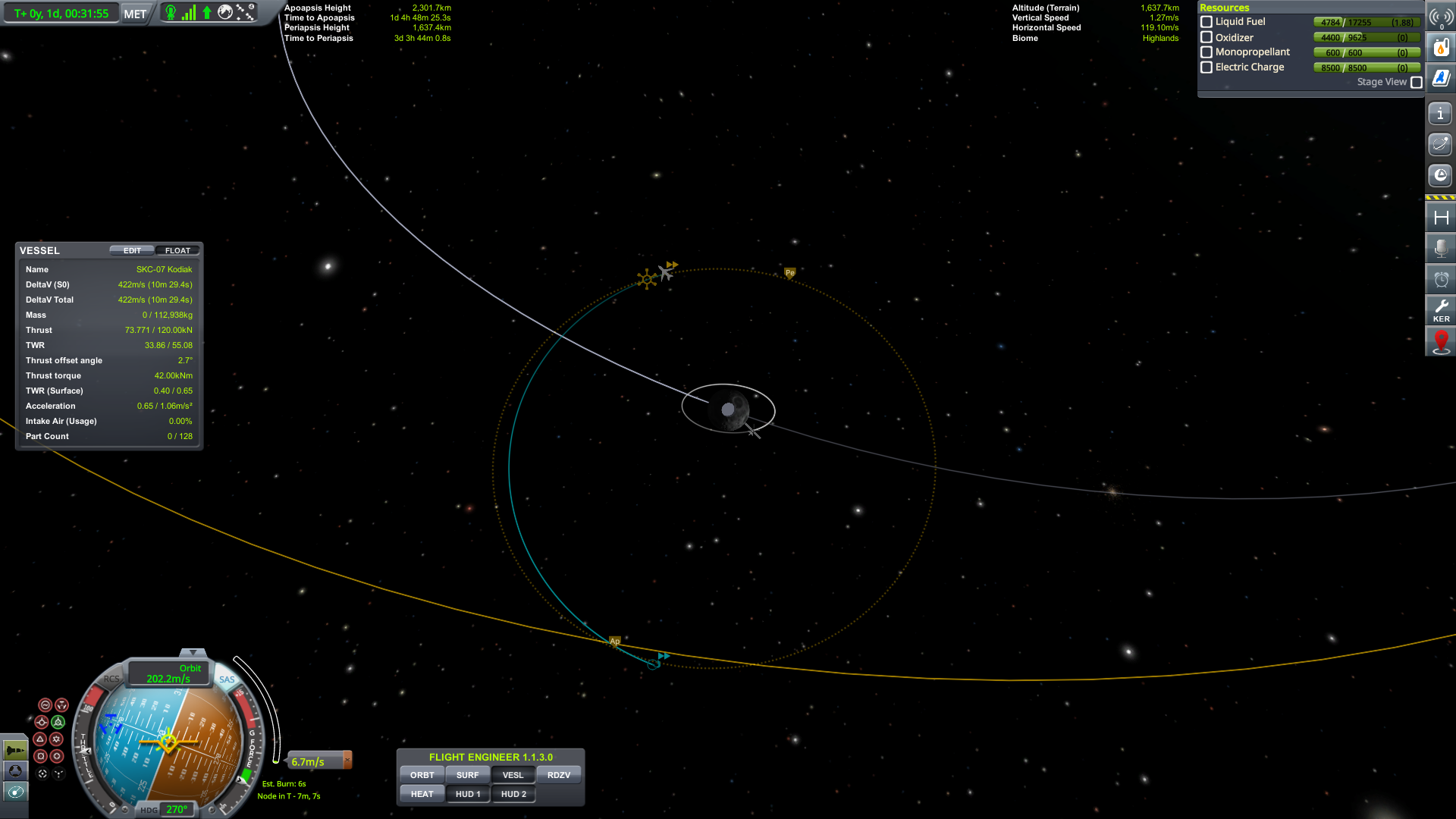The image size is (1456, 819).
Task: Open the alarm clock tool in the sidebar
Action: [1441, 279]
